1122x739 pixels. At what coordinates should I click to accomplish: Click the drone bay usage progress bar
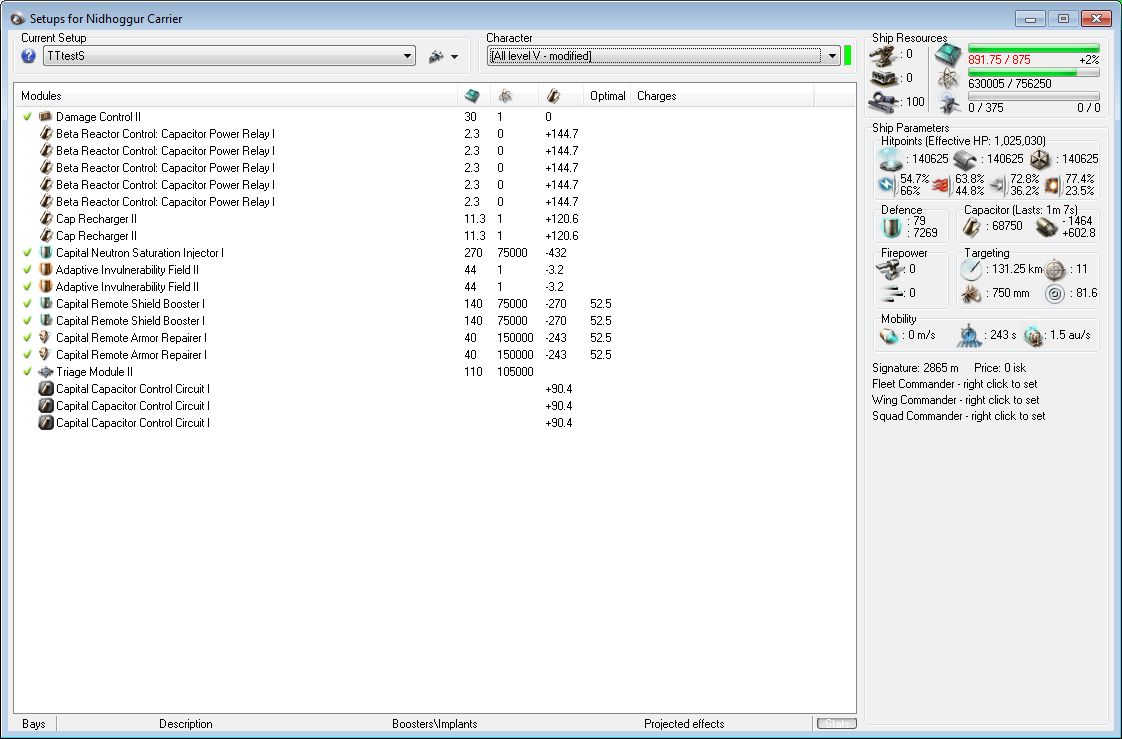coord(1033,97)
